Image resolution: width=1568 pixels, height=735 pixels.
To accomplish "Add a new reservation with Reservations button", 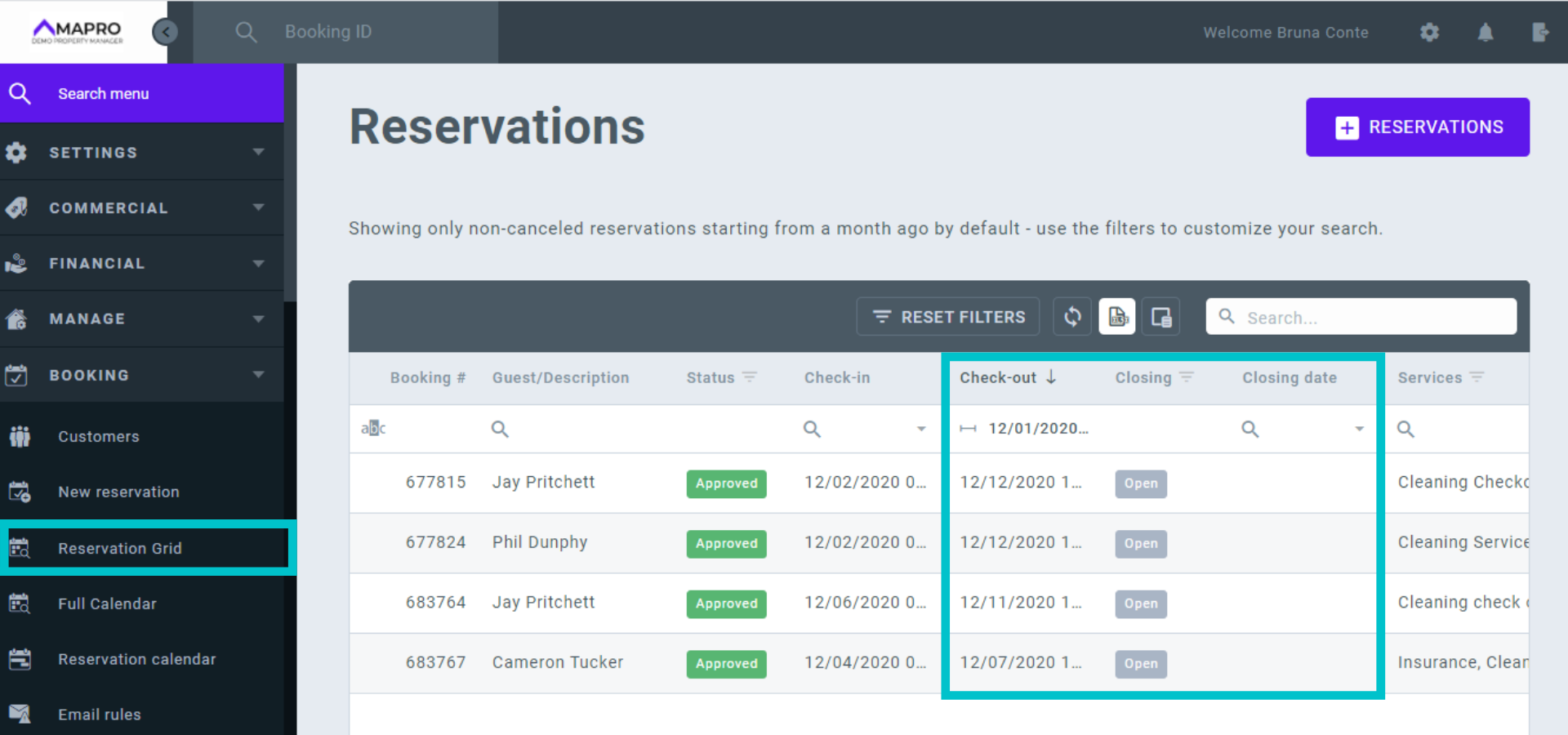I will click(x=1418, y=127).
